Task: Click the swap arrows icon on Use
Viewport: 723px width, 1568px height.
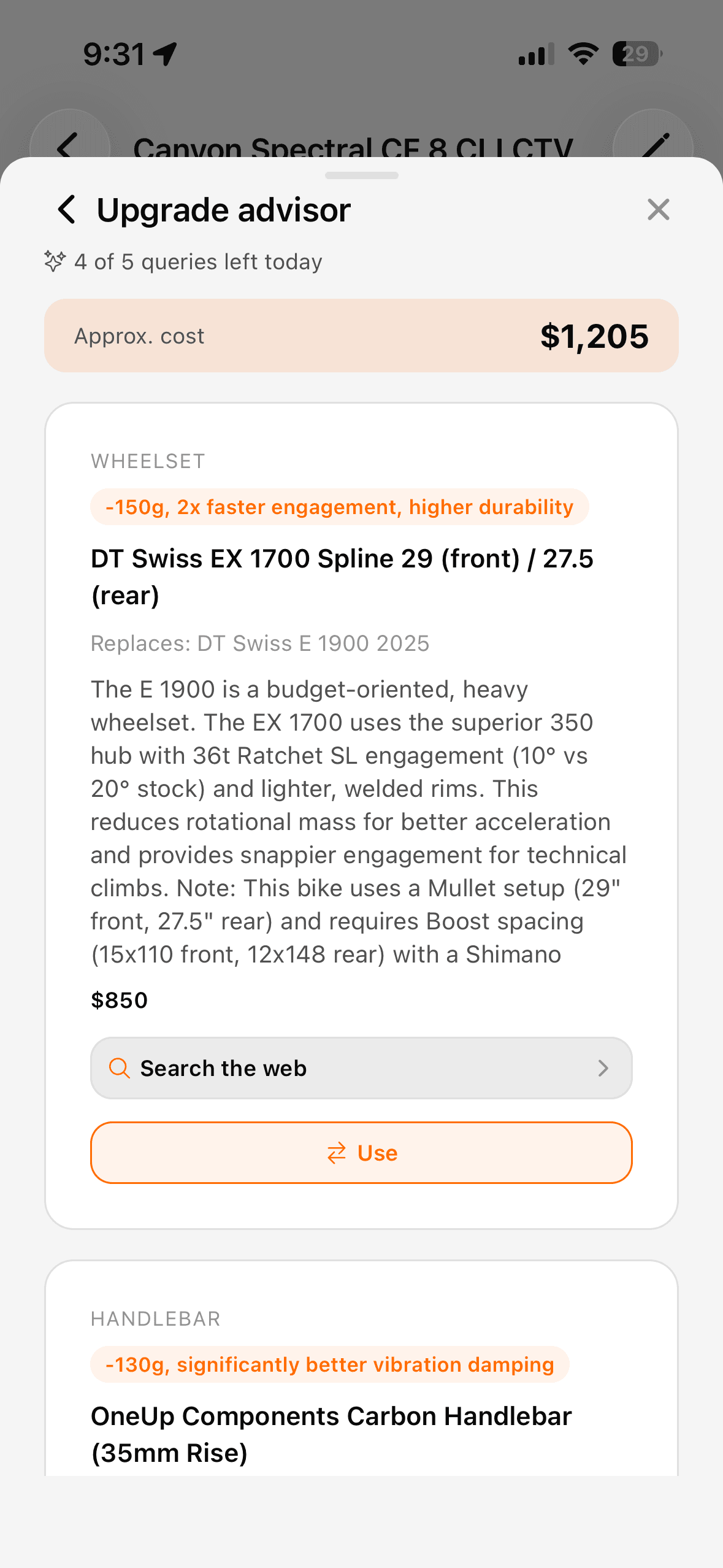Action: point(337,1153)
